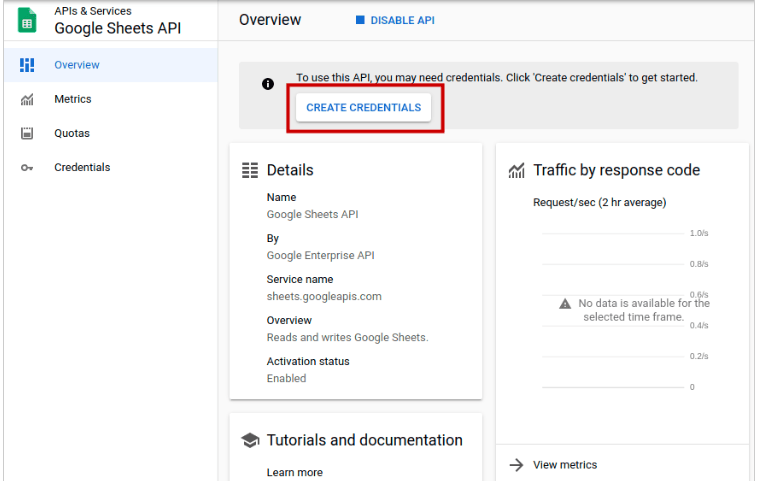Image resolution: width=765 pixels, height=481 pixels.
Task: Click the graduation cap Tutorials icon
Action: click(250, 440)
